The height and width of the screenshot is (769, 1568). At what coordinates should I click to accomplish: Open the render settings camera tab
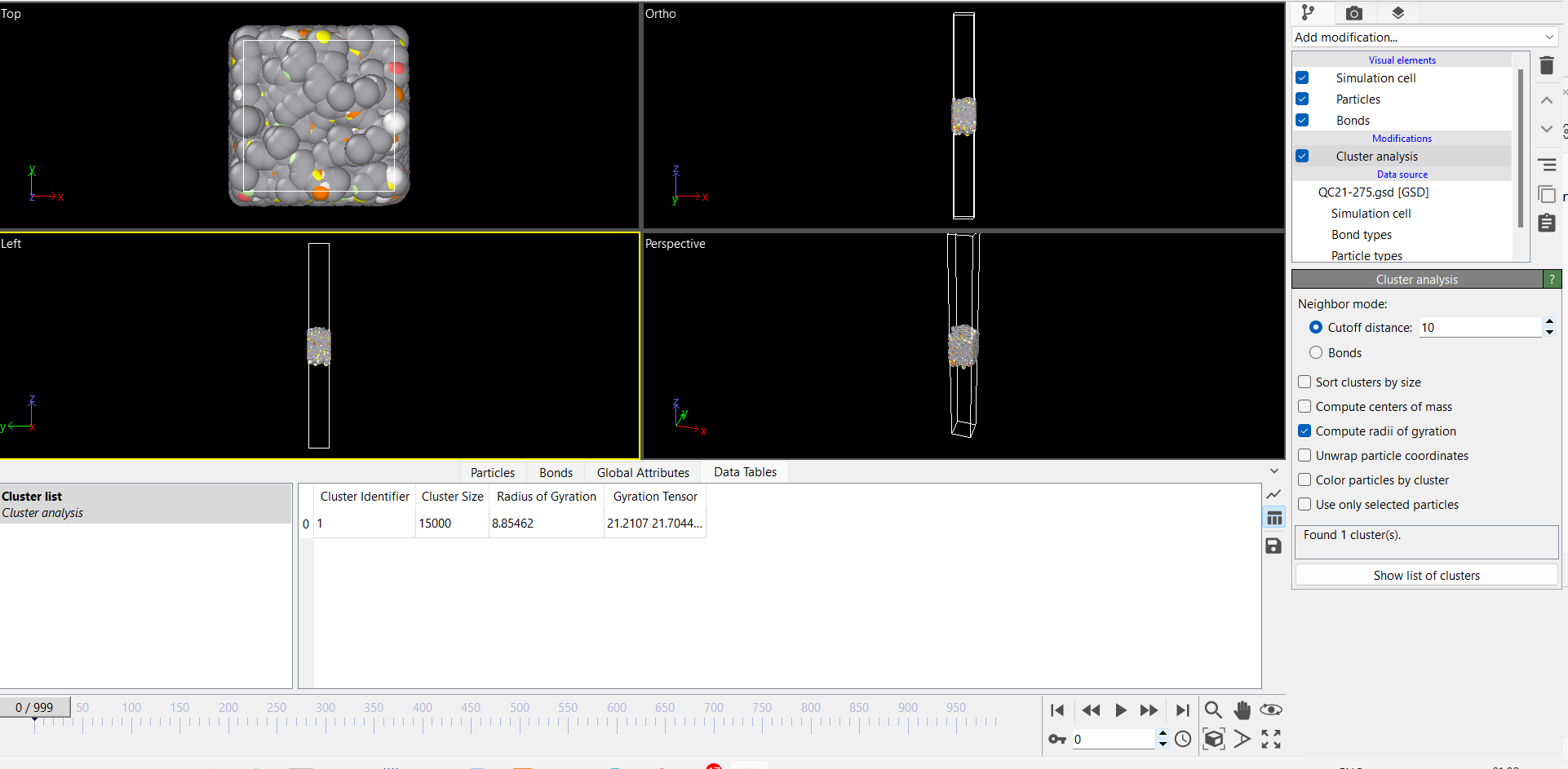[x=1354, y=13]
